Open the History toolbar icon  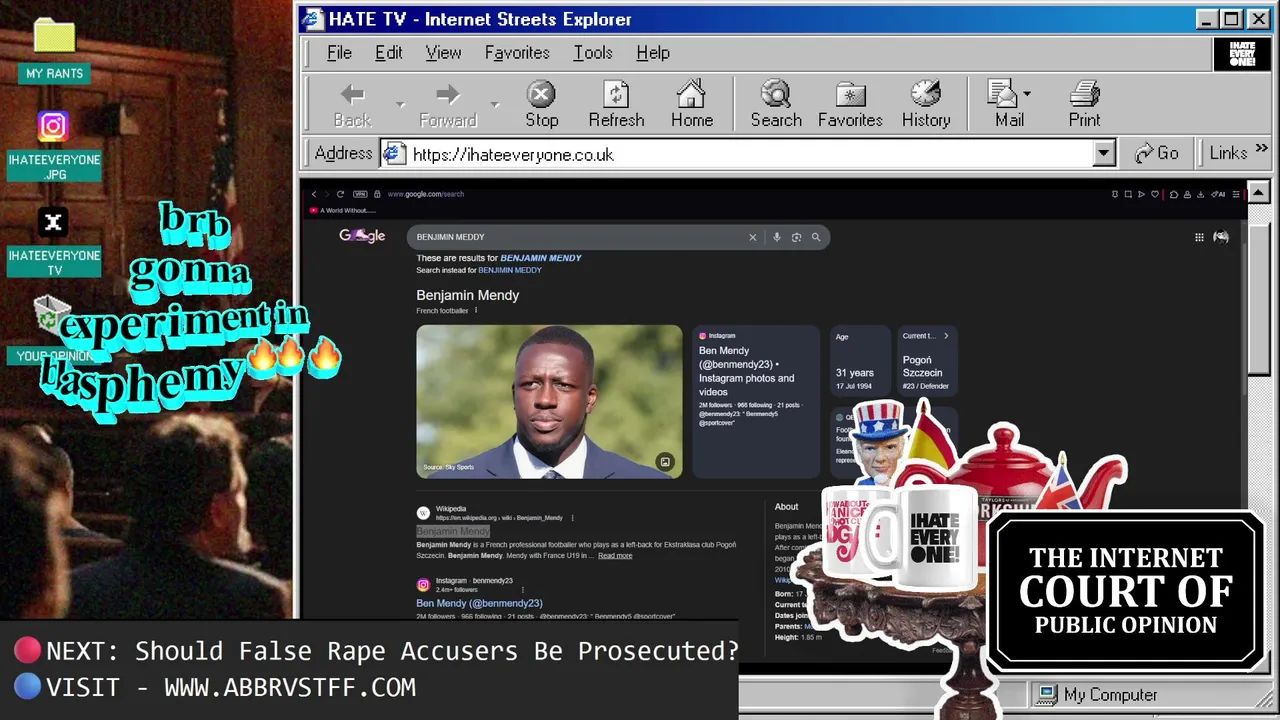pos(926,95)
